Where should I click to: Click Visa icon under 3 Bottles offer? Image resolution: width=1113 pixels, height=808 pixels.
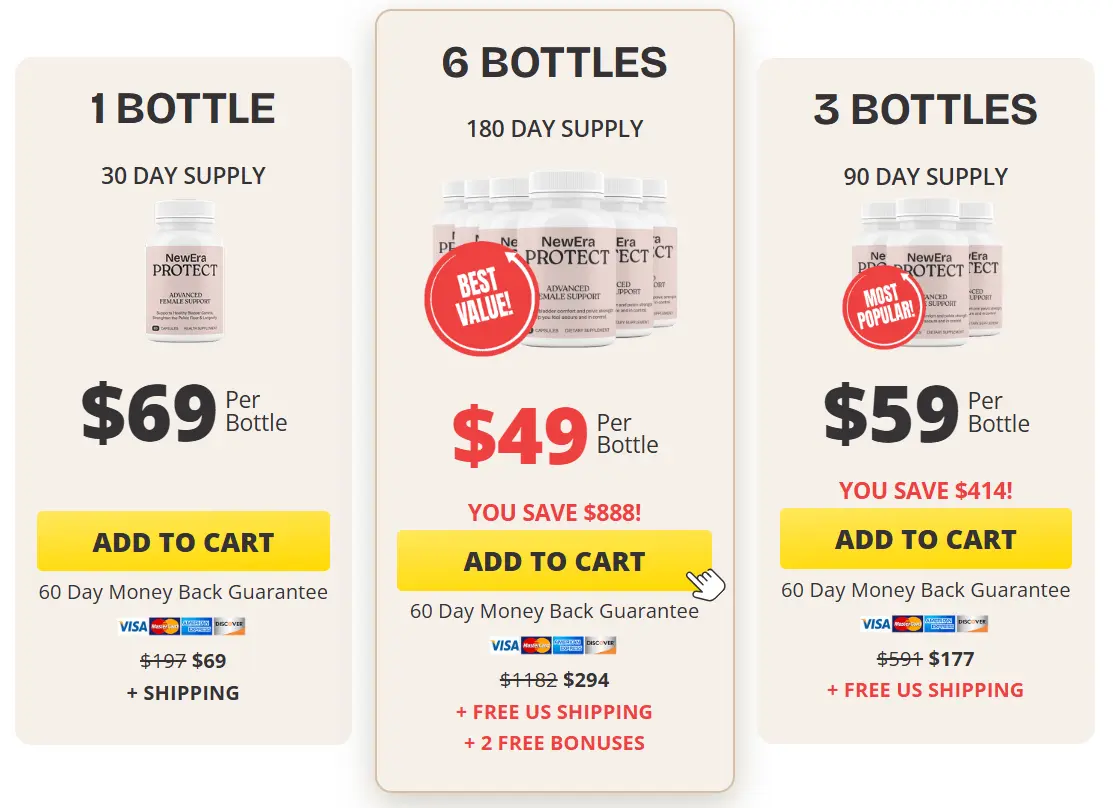[876, 624]
